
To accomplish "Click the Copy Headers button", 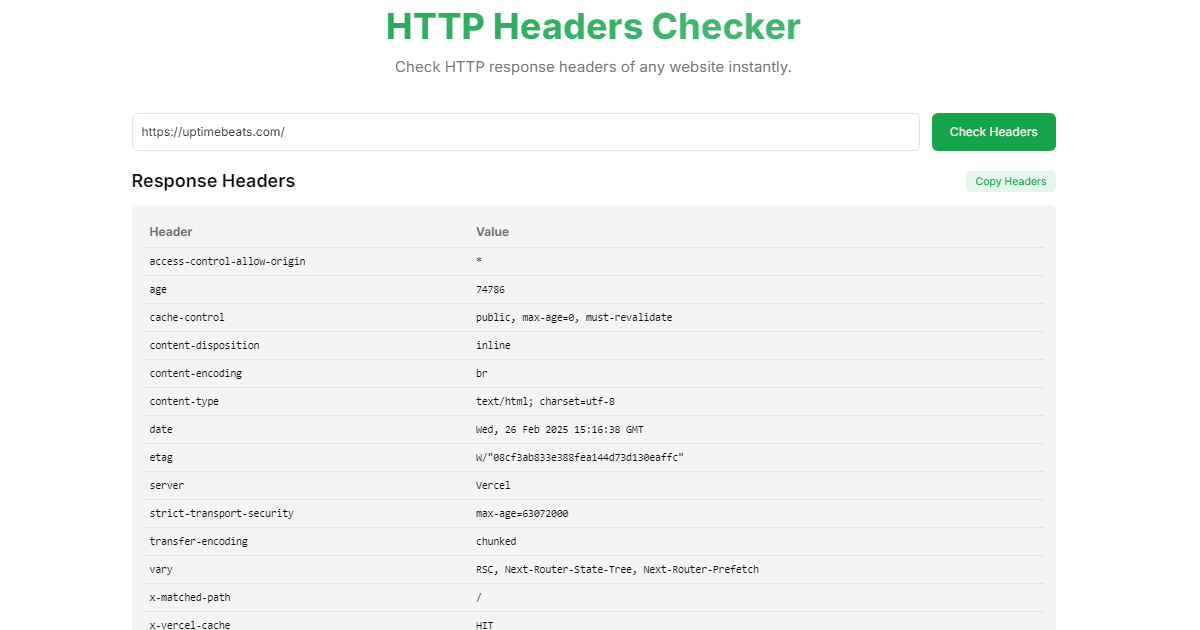I will [x=1010, y=181].
